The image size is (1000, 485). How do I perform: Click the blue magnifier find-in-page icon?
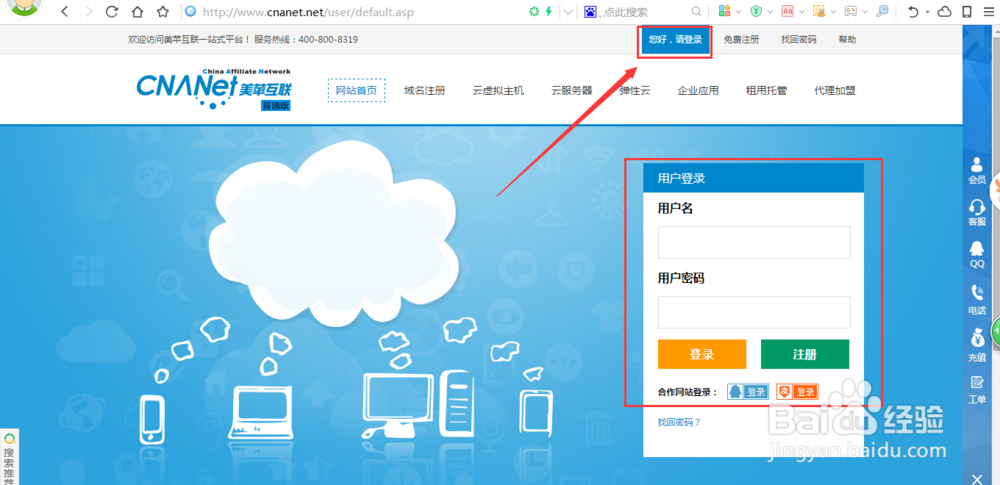[882, 11]
